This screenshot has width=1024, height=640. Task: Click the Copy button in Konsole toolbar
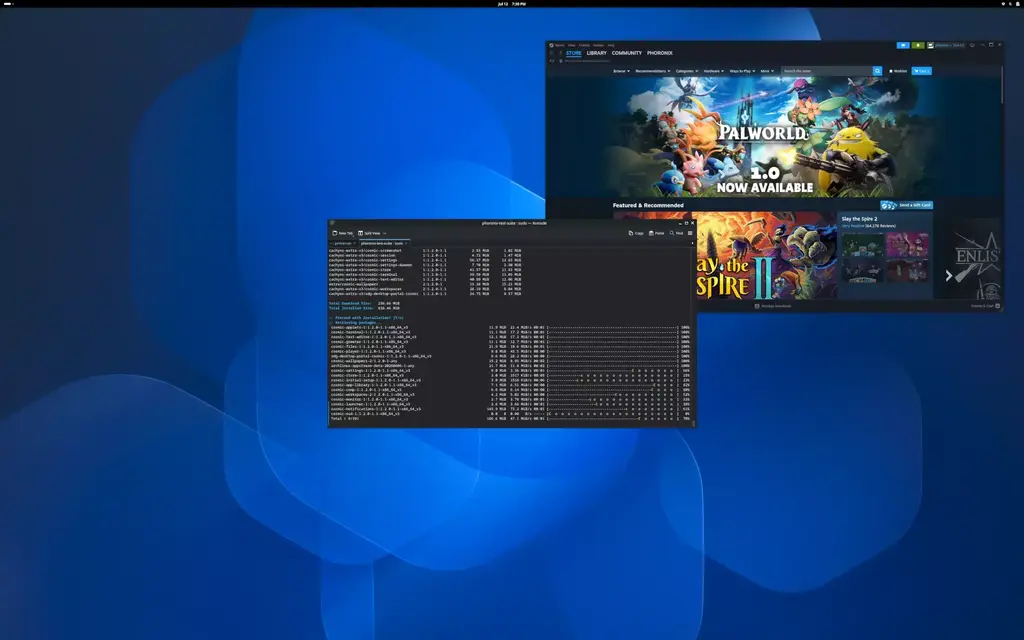pyautogui.click(x=636, y=233)
